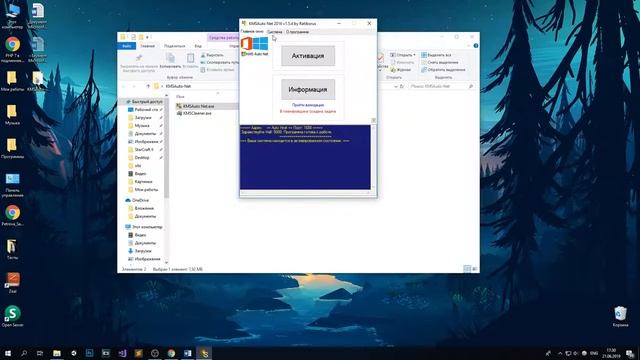Image resolution: width=640 pixels, height=360 pixels.
Task: Click the Photoshop icon in the taskbar
Action: coord(89,353)
